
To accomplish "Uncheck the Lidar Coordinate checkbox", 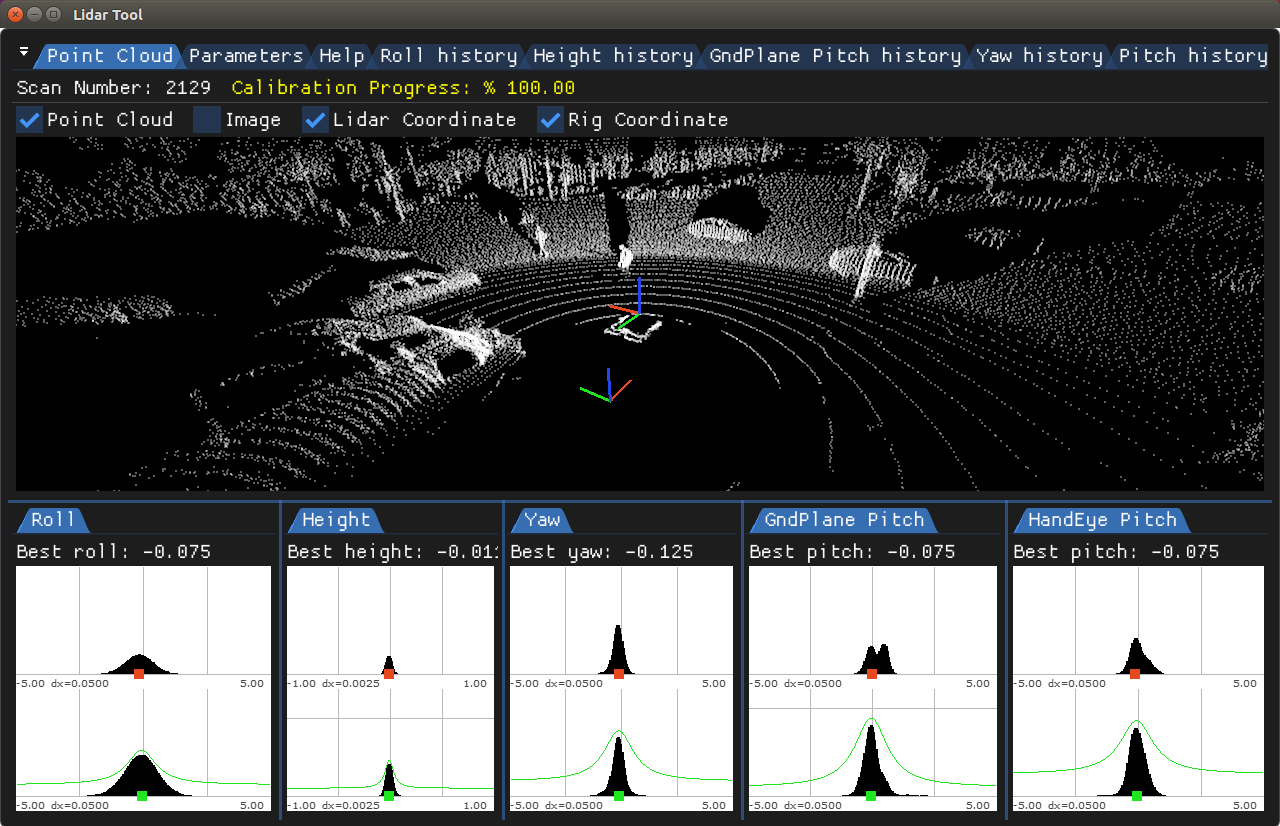I will pos(316,120).
